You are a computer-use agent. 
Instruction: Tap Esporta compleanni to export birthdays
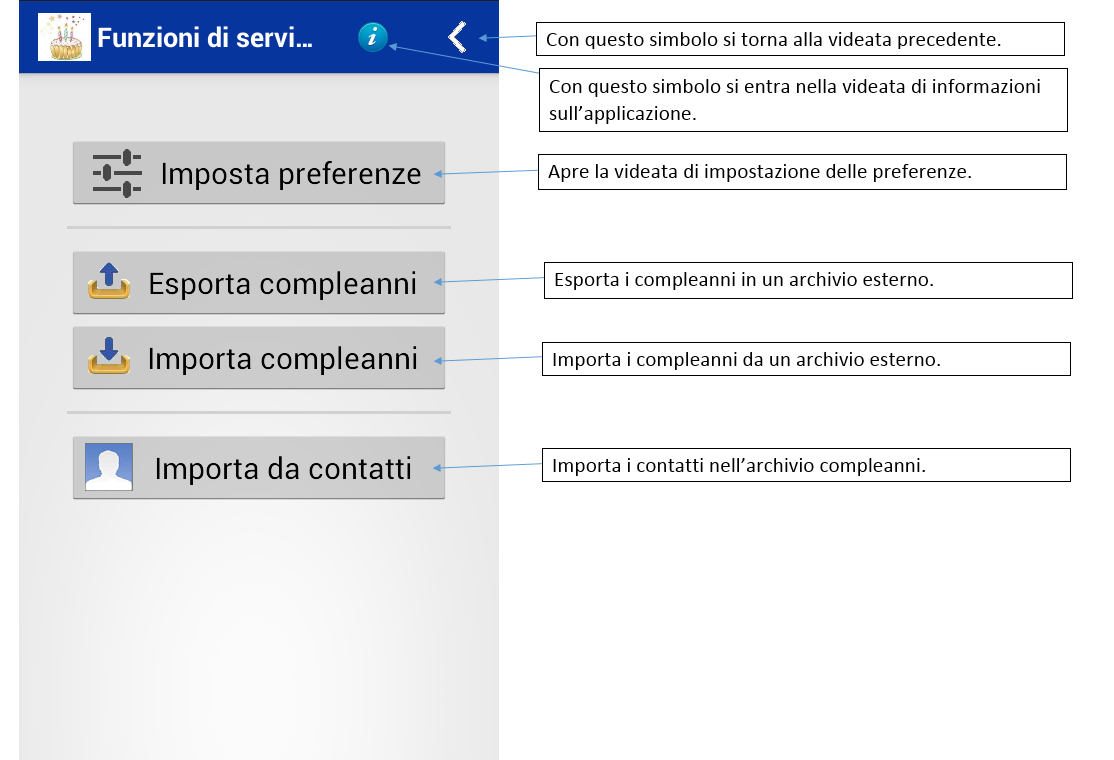(x=258, y=282)
